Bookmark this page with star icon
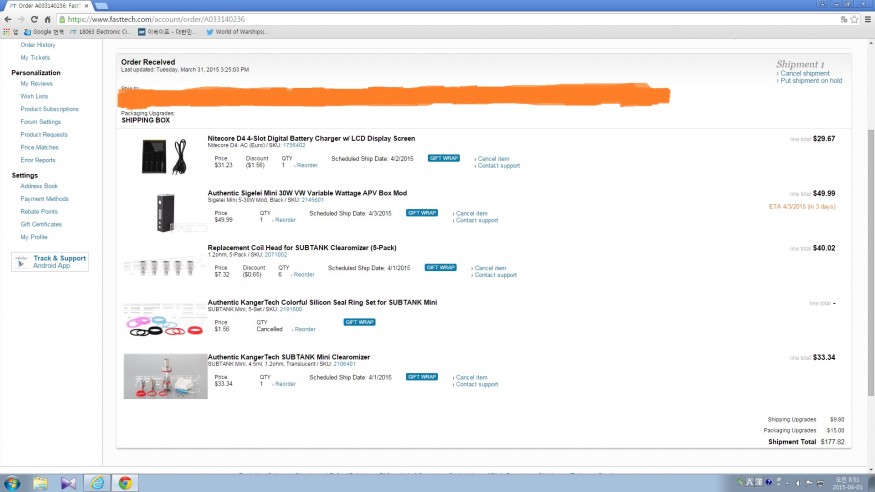 (x=854, y=19)
